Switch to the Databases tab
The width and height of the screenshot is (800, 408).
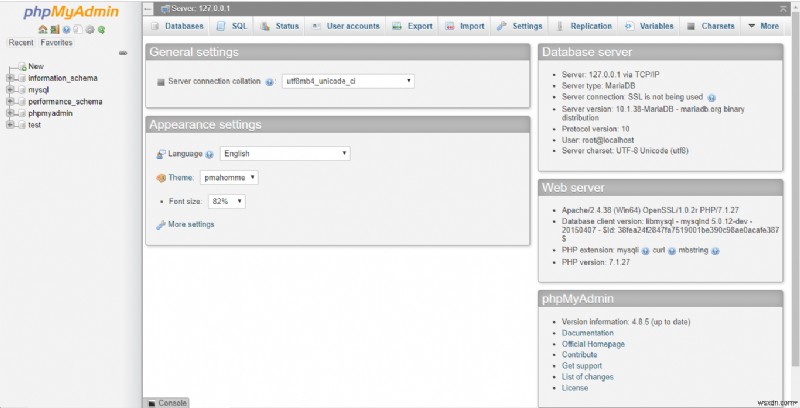(178, 26)
